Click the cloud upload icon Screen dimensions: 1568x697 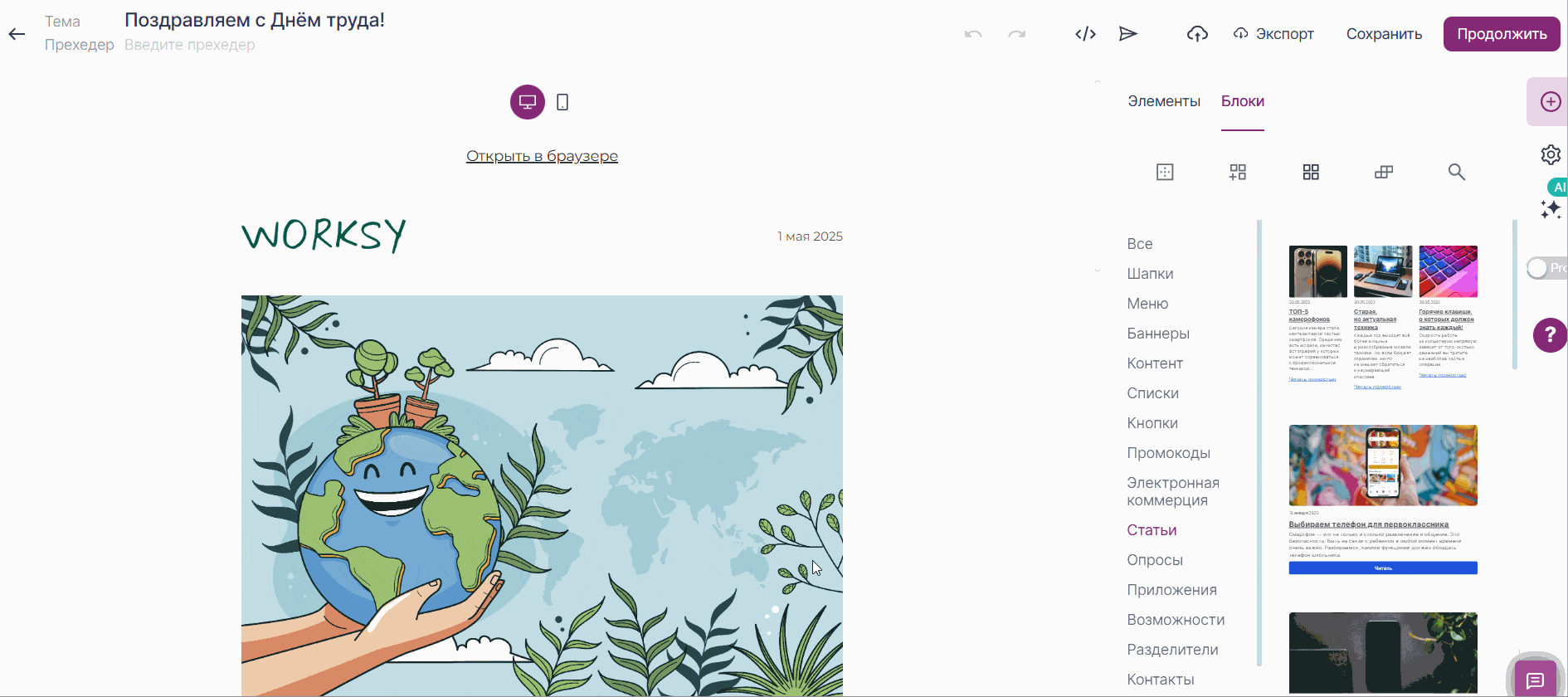(x=1197, y=34)
